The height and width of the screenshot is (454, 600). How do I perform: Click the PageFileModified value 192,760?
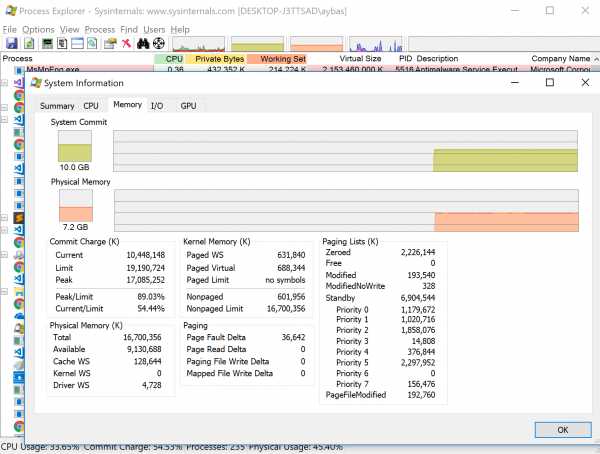[421, 395]
